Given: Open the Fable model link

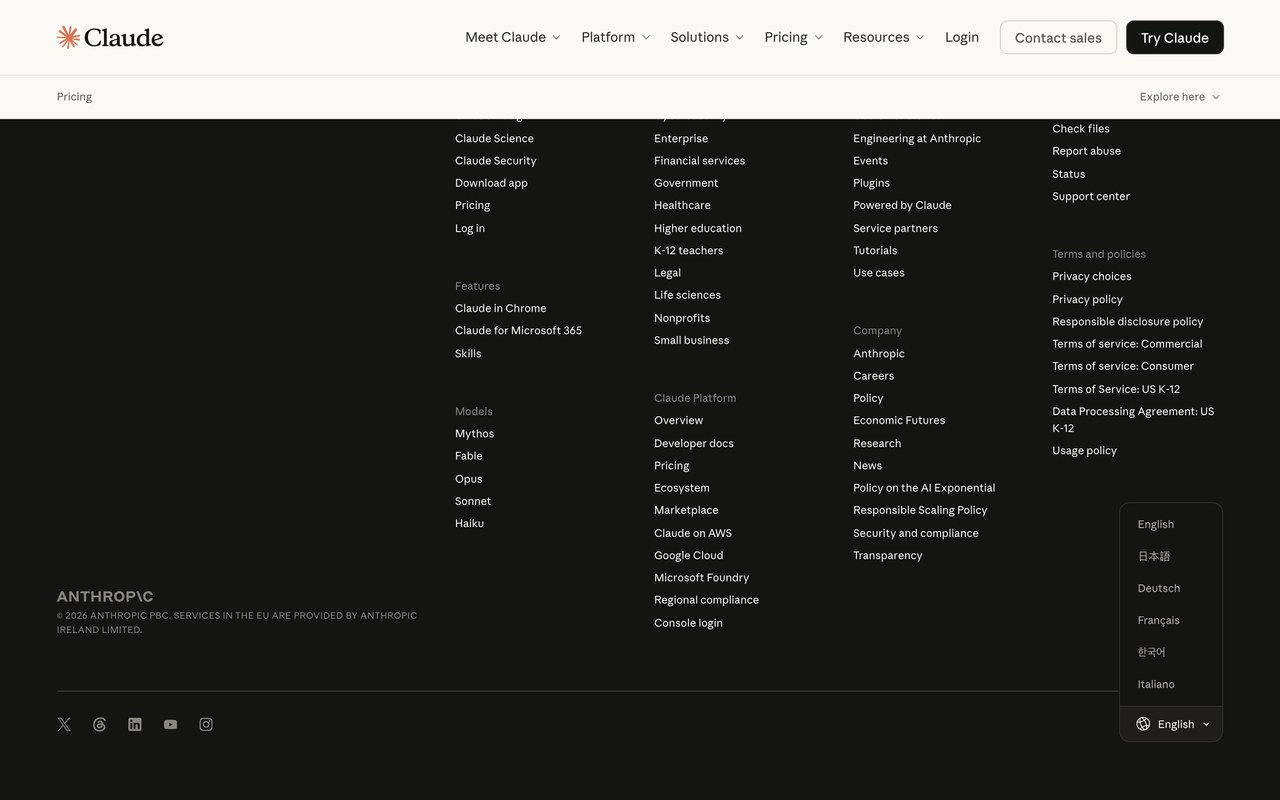Looking at the screenshot, I should (469, 455).
